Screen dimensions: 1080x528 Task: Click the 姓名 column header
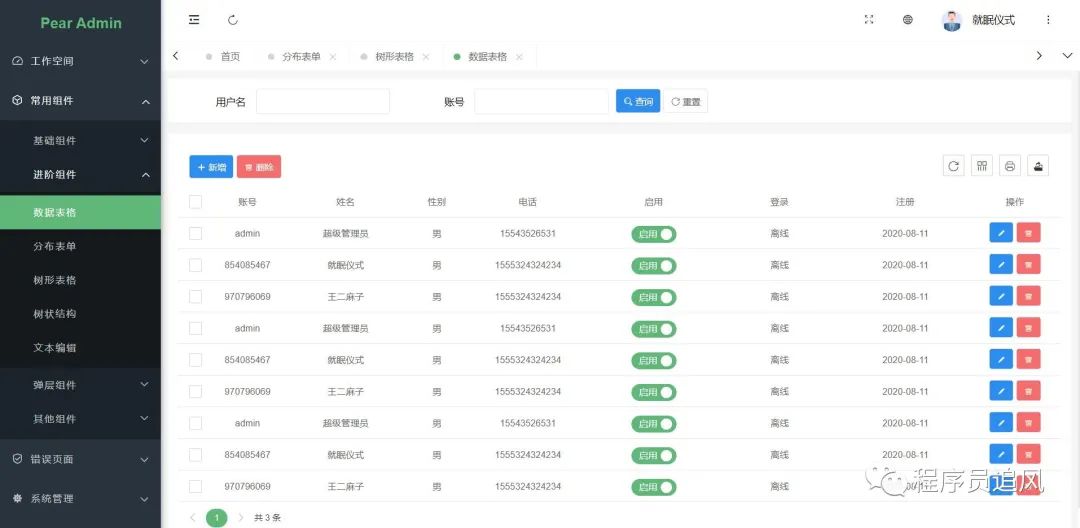[345, 202]
